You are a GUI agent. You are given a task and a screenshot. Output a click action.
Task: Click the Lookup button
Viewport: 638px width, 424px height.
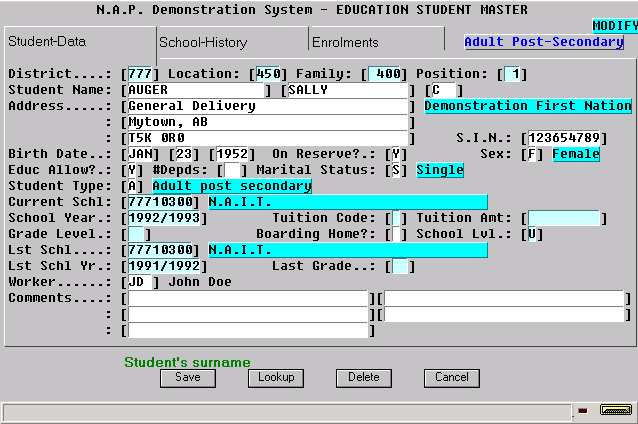pos(276,378)
